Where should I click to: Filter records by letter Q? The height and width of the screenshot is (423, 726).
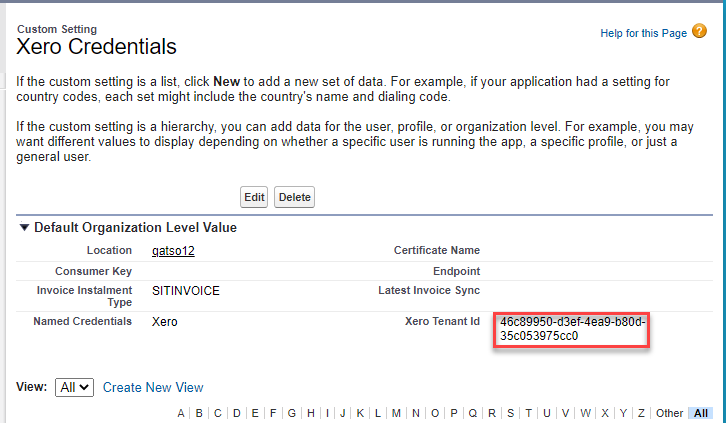473,413
